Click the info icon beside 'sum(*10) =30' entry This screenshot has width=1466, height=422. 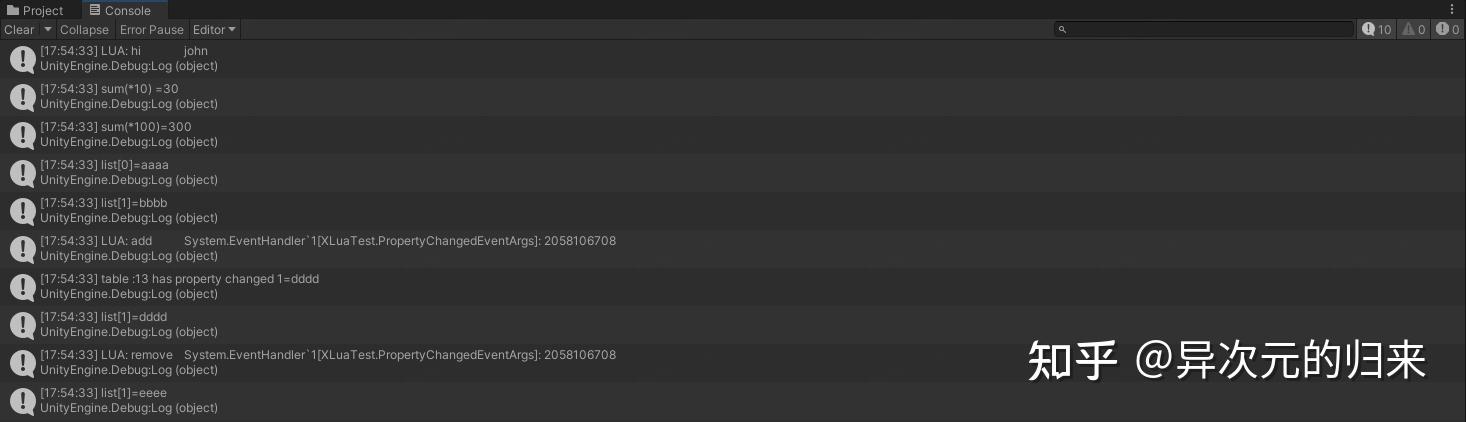point(22,97)
